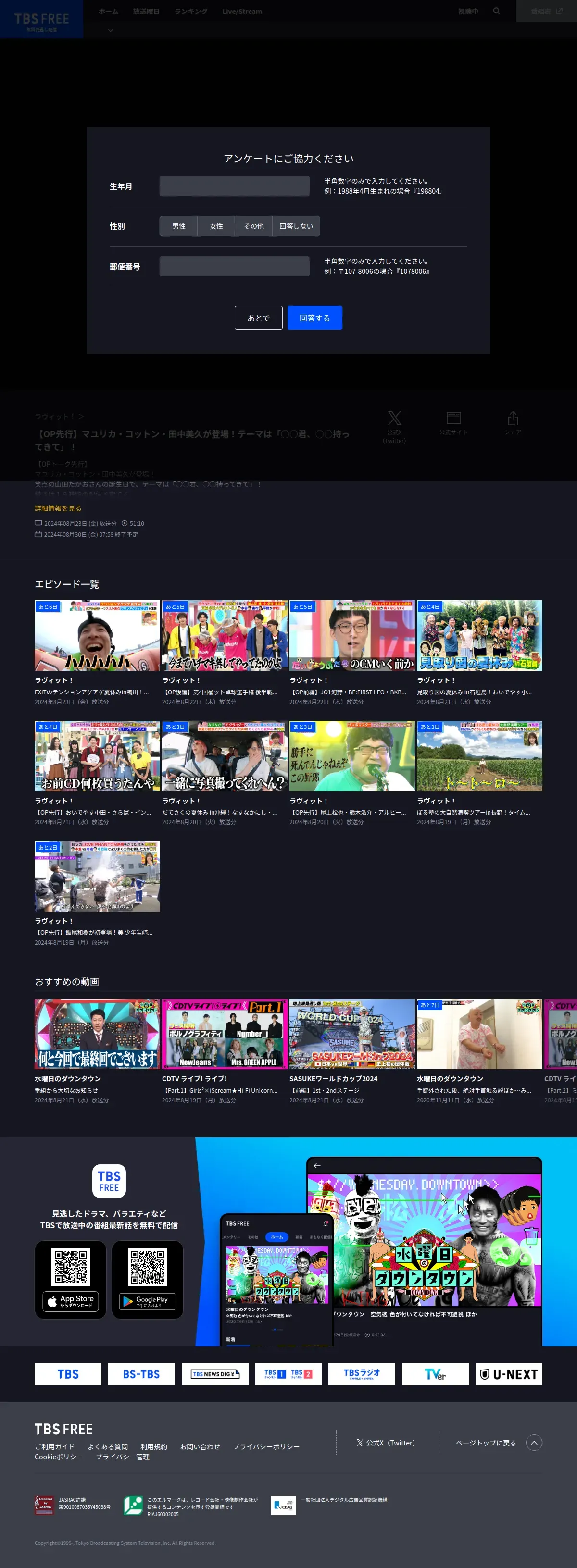Image resolution: width=577 pixels, height=1568 pixels.
Task: Open episode thumbnail 第4回桶ット卓球選手権
Action: [x=225, y=635]
